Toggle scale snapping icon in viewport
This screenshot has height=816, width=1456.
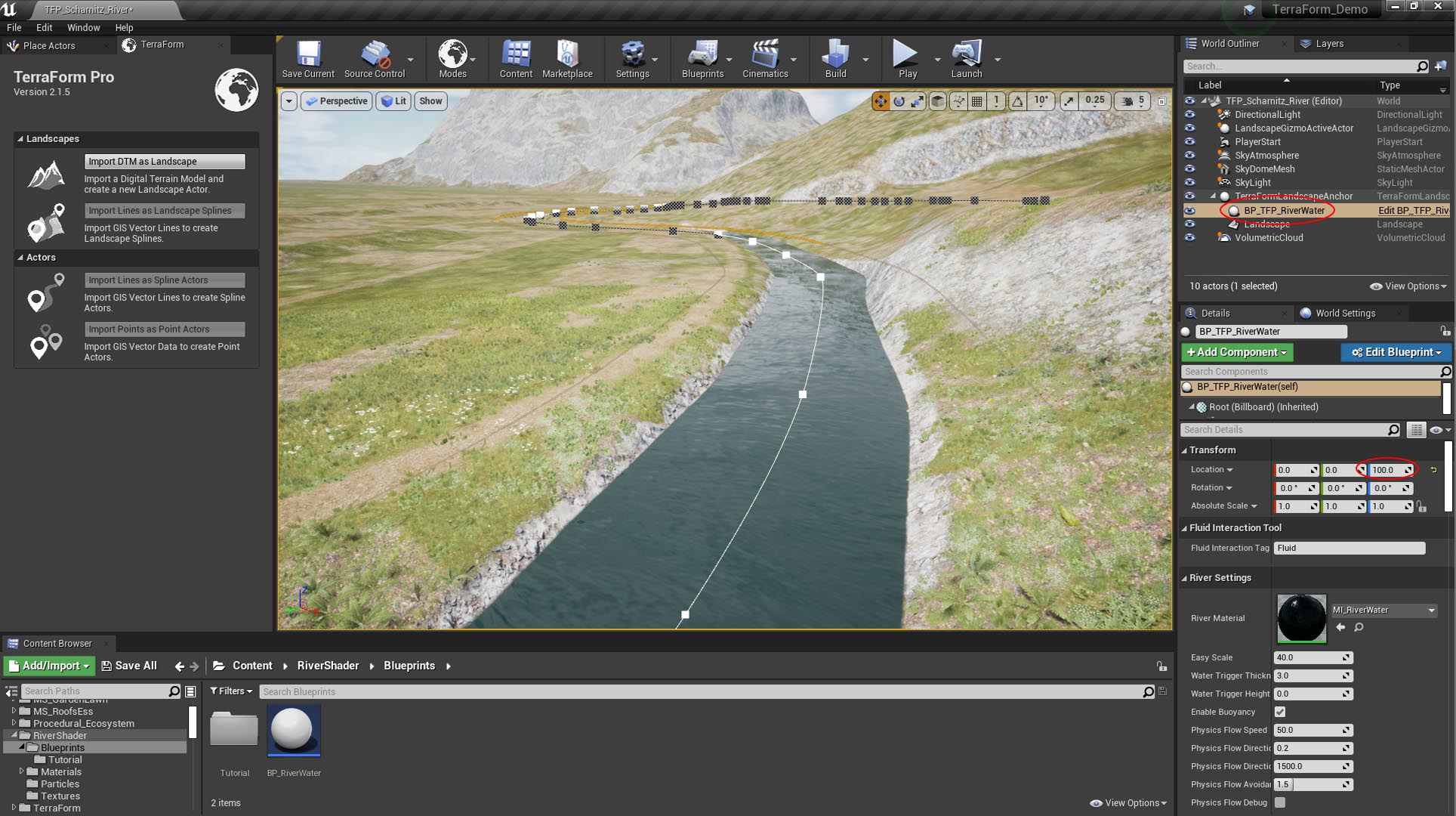click(x=1069, y=101)
